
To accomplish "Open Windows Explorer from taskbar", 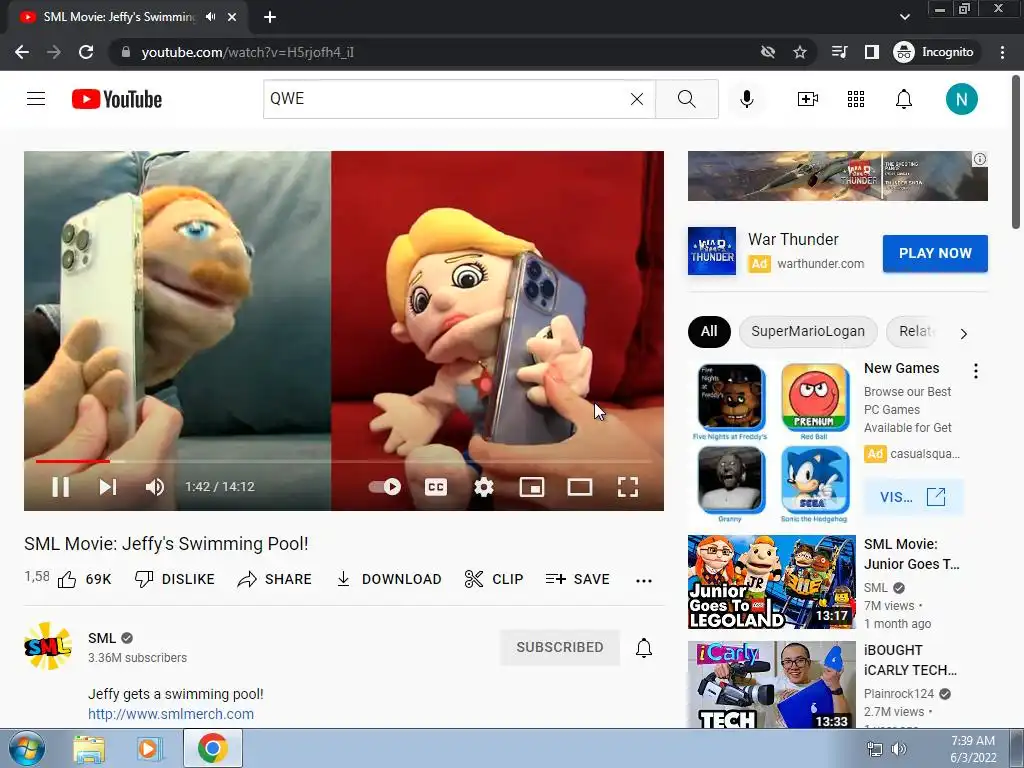I will coord(89,749).
